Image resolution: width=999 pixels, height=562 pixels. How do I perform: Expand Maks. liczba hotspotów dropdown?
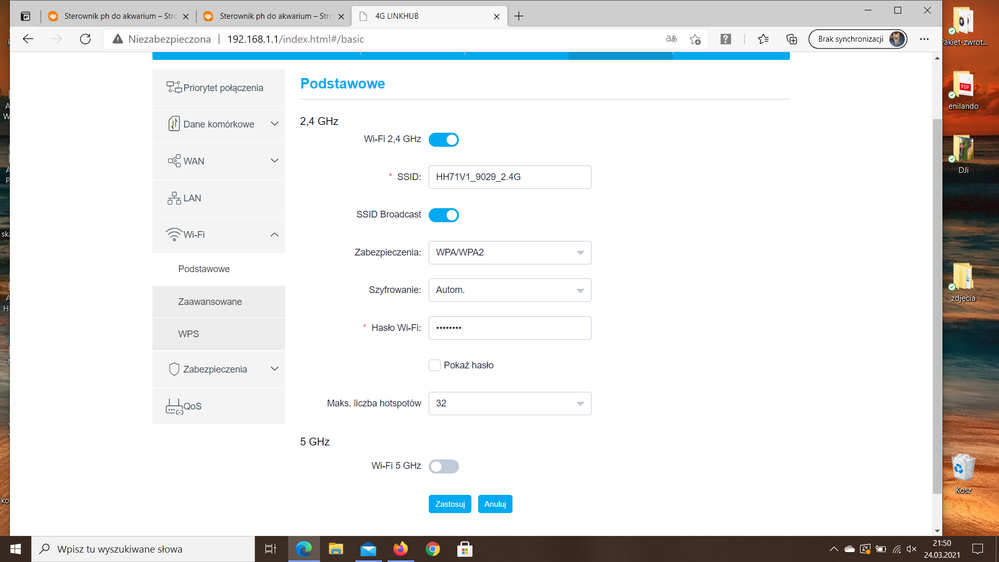tap(509, 404)
